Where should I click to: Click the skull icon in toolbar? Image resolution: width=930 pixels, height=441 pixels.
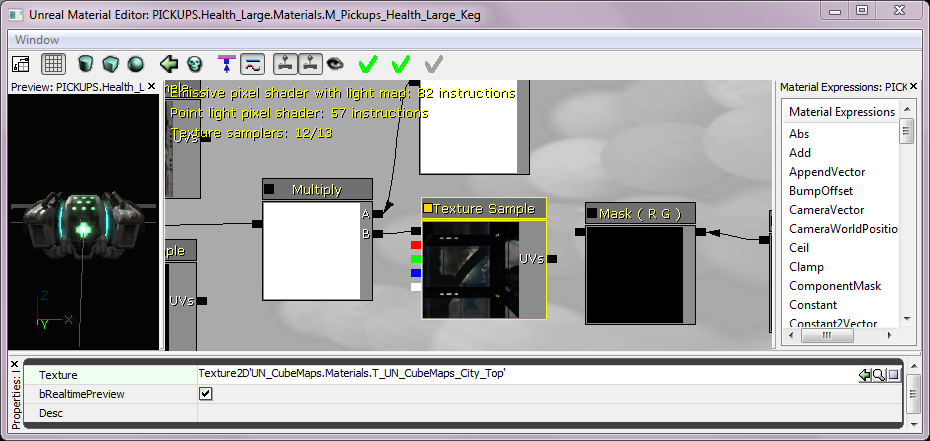[194, 64]
